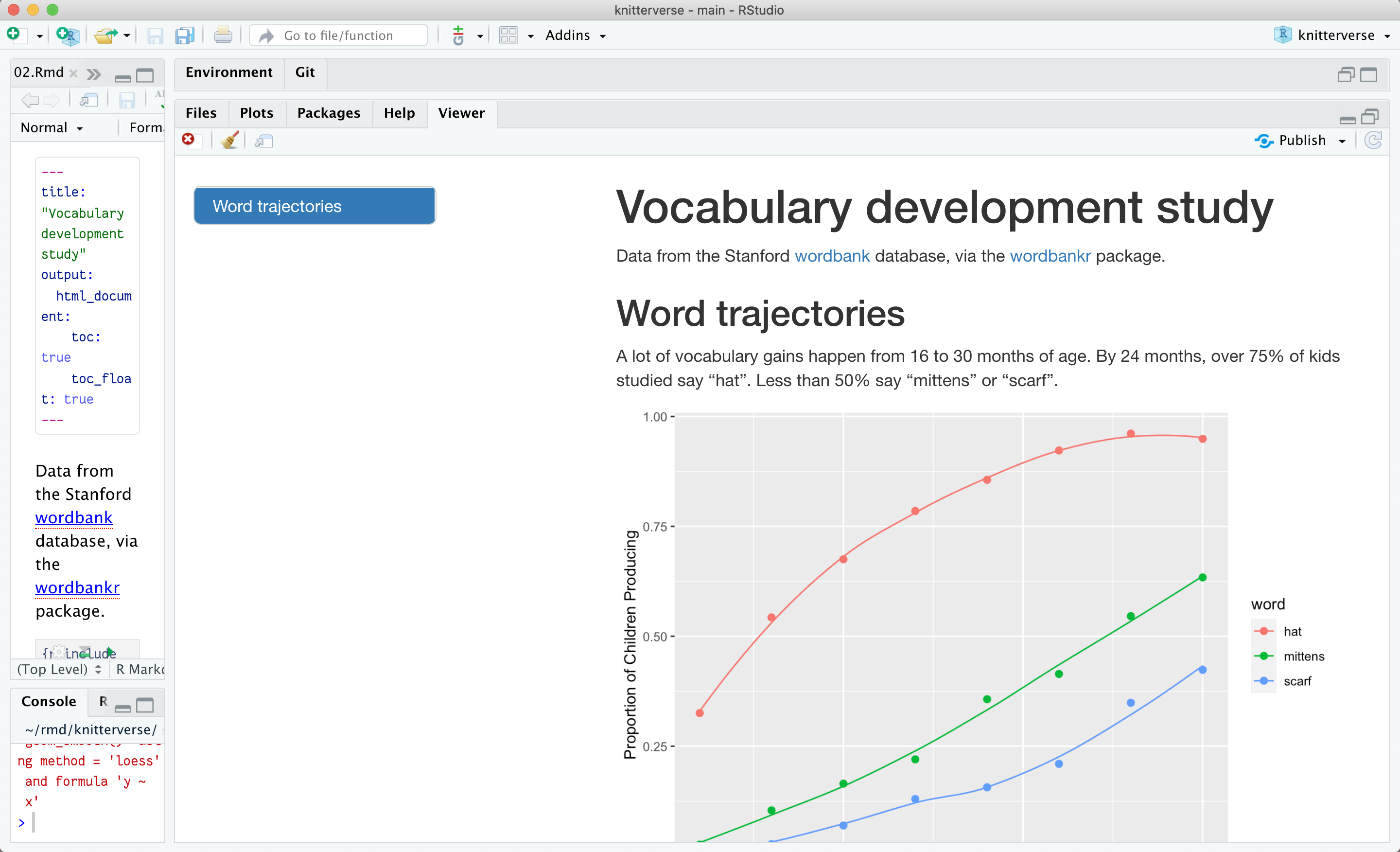
Task: Expand the panes layout dropdown arrow
Action: 531,36
